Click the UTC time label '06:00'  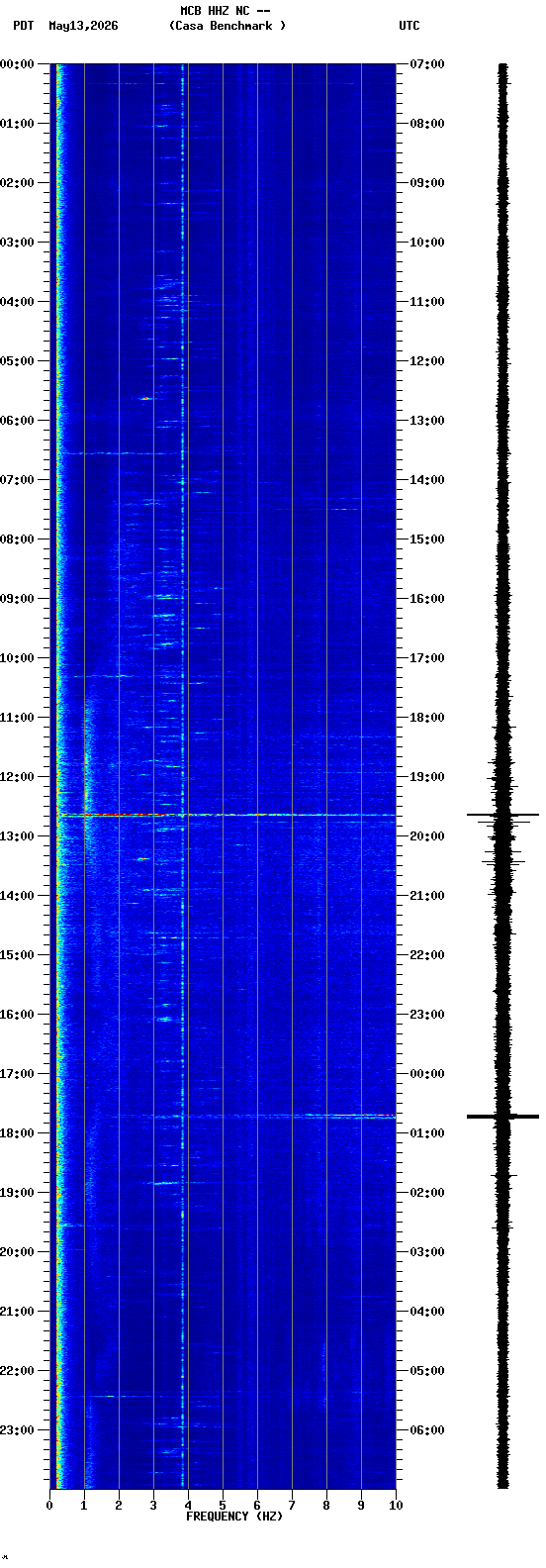coord(427,1430)
